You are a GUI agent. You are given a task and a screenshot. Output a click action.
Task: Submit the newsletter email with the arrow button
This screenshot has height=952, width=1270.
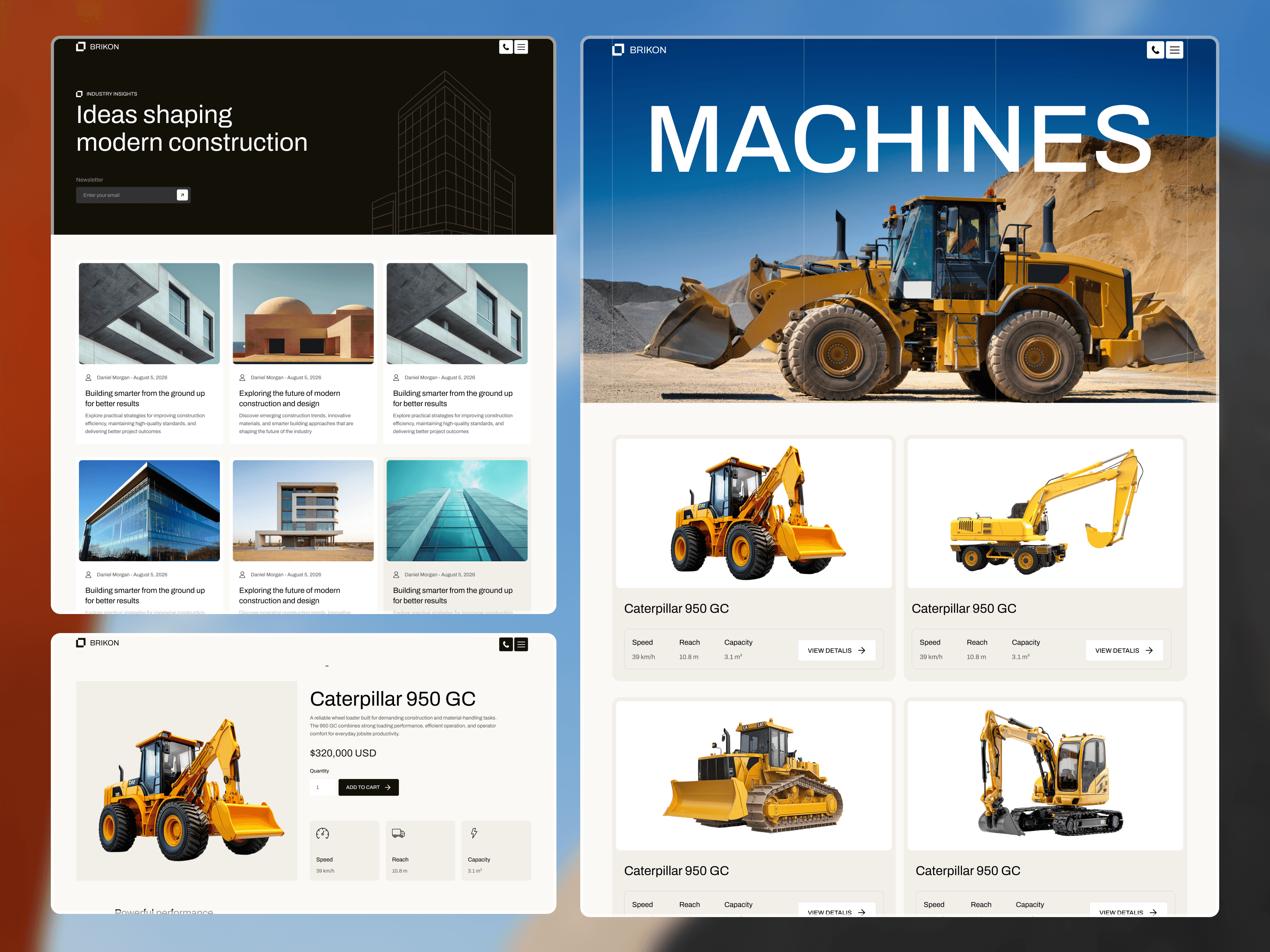click(x=182, y=195)
